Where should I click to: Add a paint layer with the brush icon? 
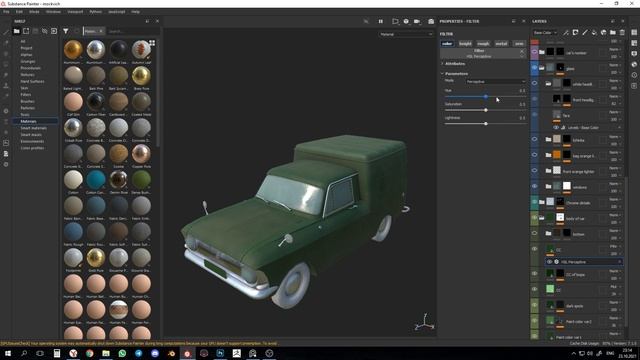click(x=584, y=32)
